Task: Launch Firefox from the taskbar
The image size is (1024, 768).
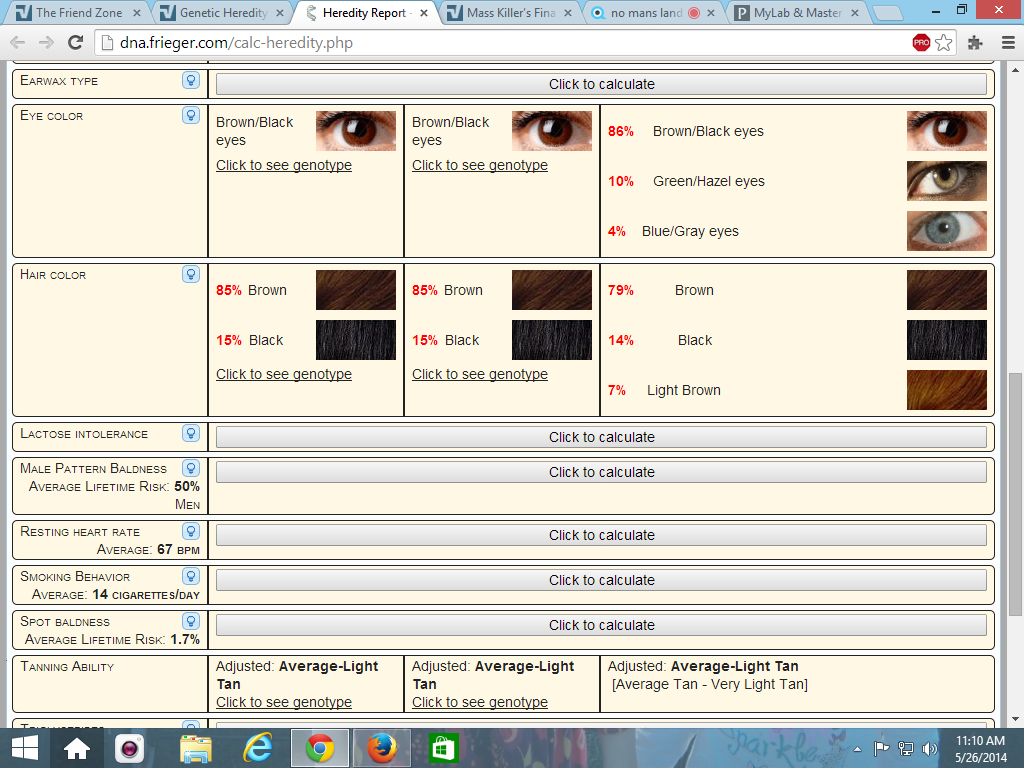Action: 381,747
